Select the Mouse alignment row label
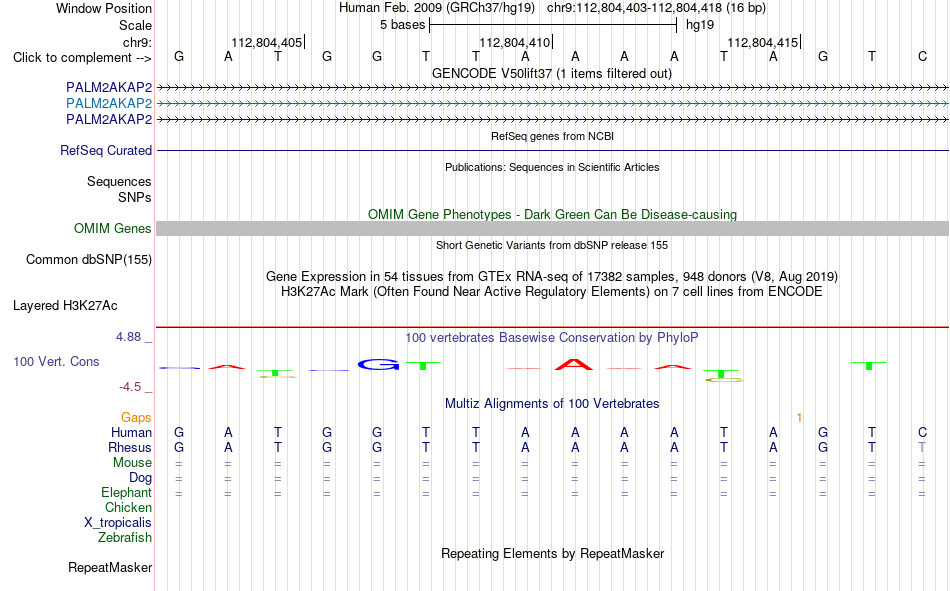The image size is (950, 591). [x=132, y=462]
